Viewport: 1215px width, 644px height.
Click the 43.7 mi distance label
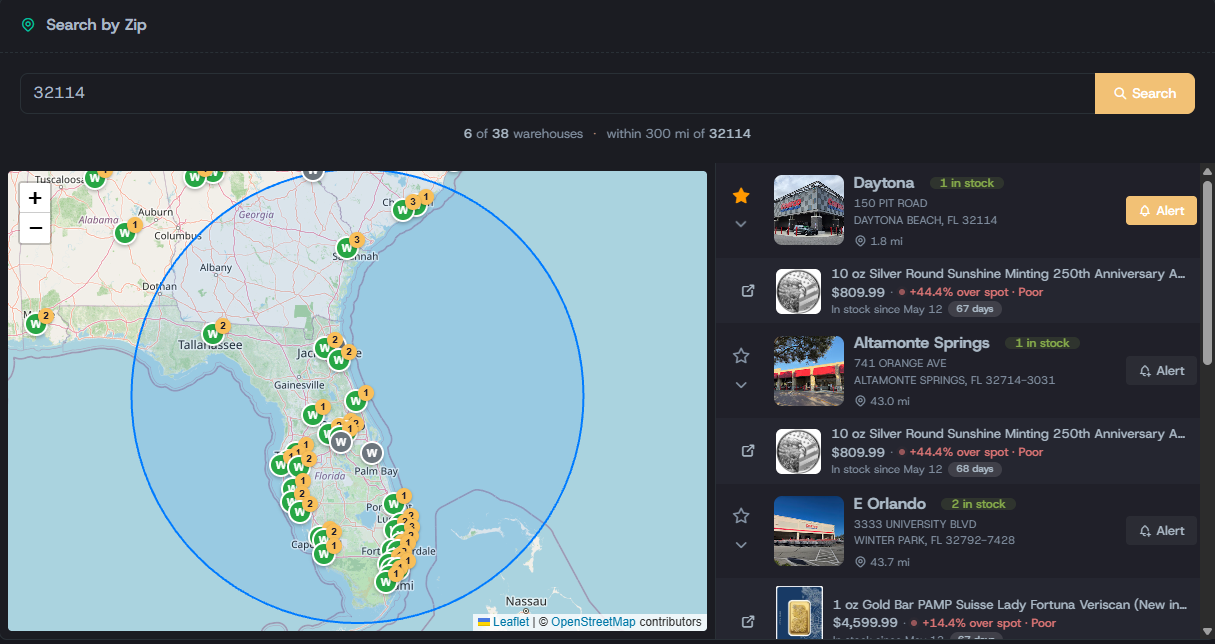pyautogui.click(x=882, y=561)
